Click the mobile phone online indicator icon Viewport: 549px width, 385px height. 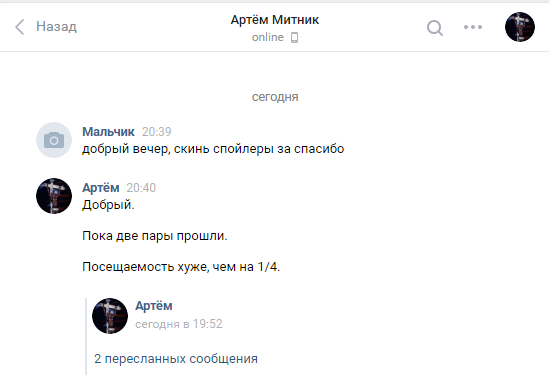[x=294, y=37]
